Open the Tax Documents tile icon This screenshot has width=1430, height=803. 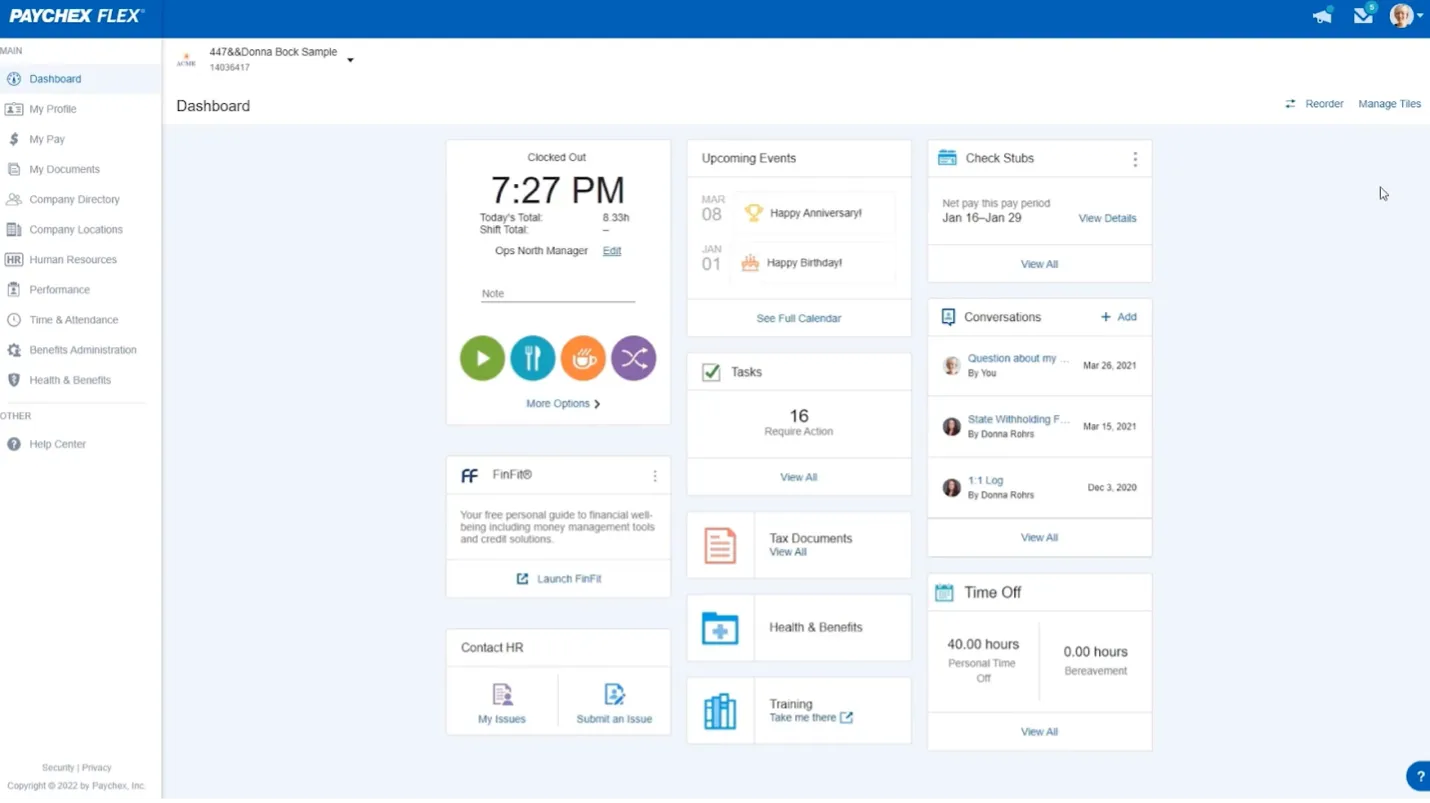click(720, 544)
